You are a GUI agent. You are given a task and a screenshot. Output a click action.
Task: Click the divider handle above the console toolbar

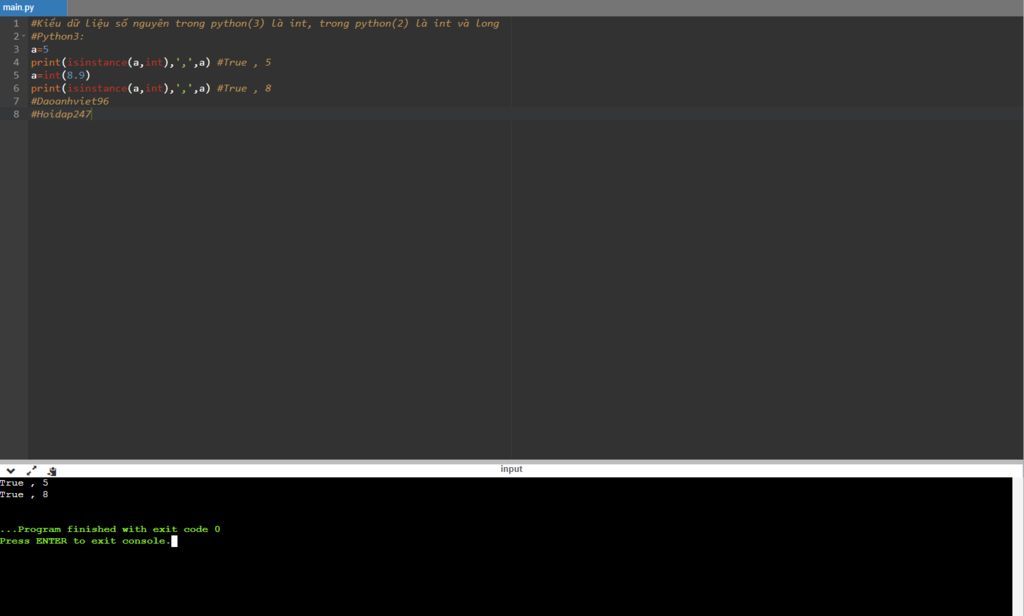click(x=511, y=461)
